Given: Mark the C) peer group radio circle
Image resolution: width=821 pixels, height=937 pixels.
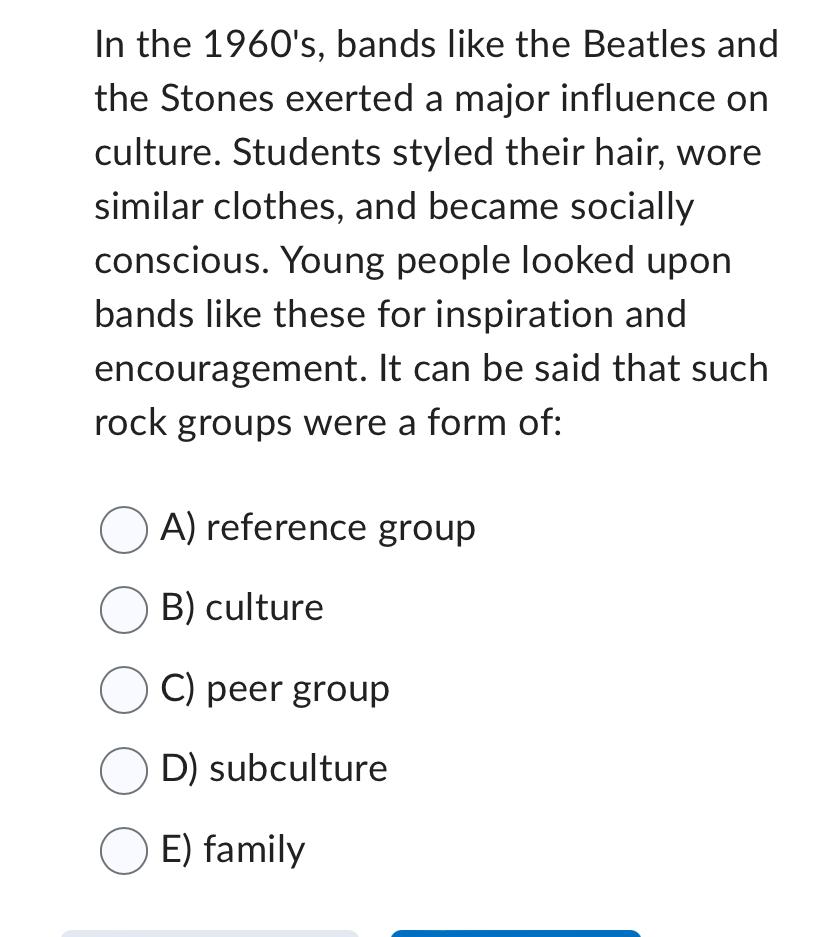Looking at the screenshot, I should (124, 690).
